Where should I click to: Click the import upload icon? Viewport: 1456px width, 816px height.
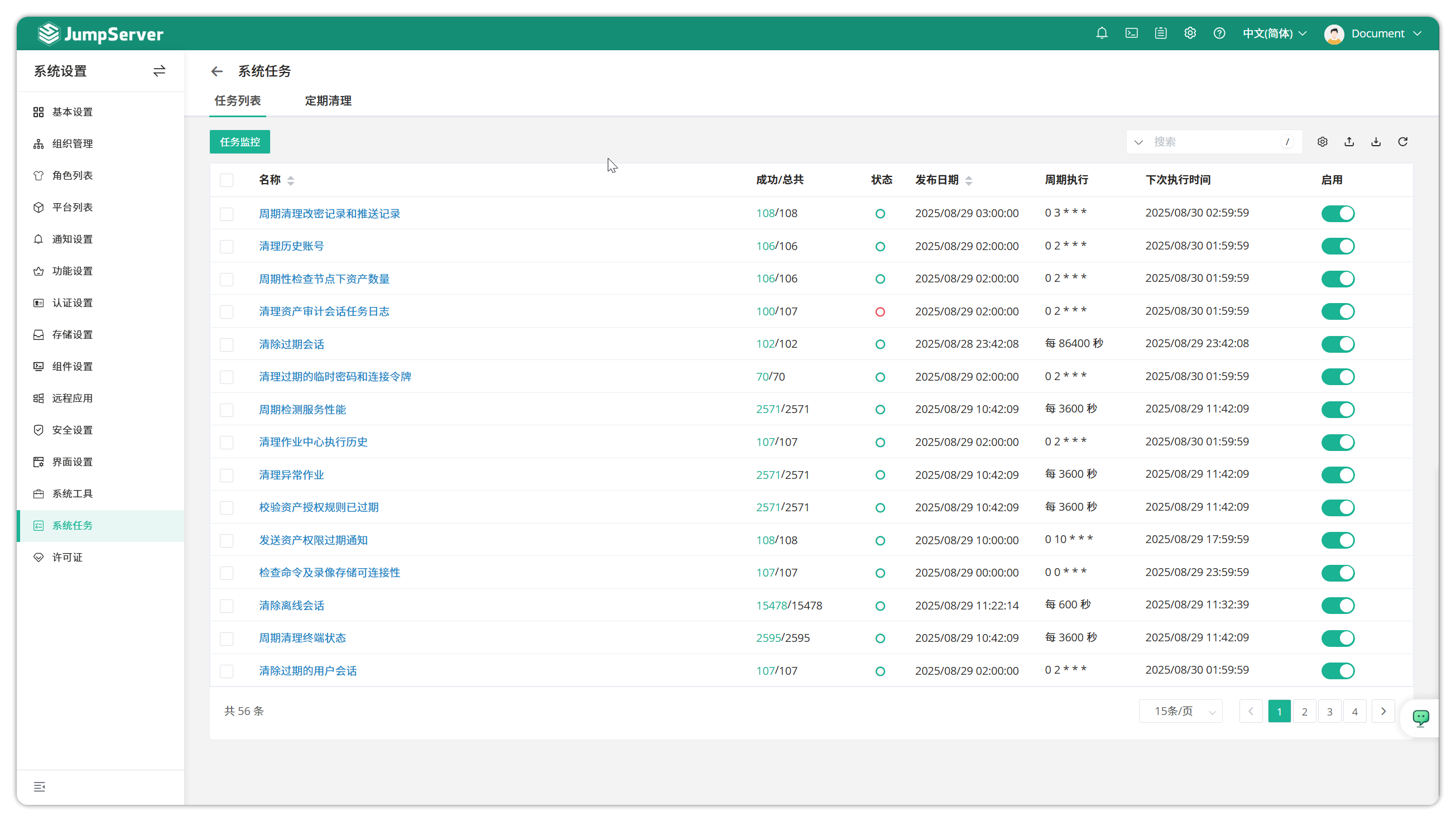1349,142
